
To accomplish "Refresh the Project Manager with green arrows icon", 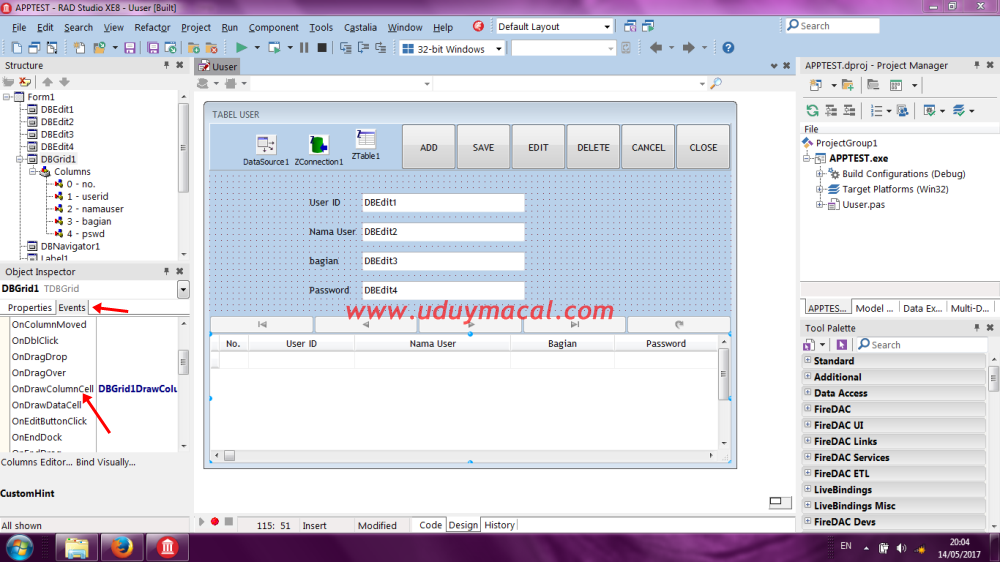I will pos(812,110).
